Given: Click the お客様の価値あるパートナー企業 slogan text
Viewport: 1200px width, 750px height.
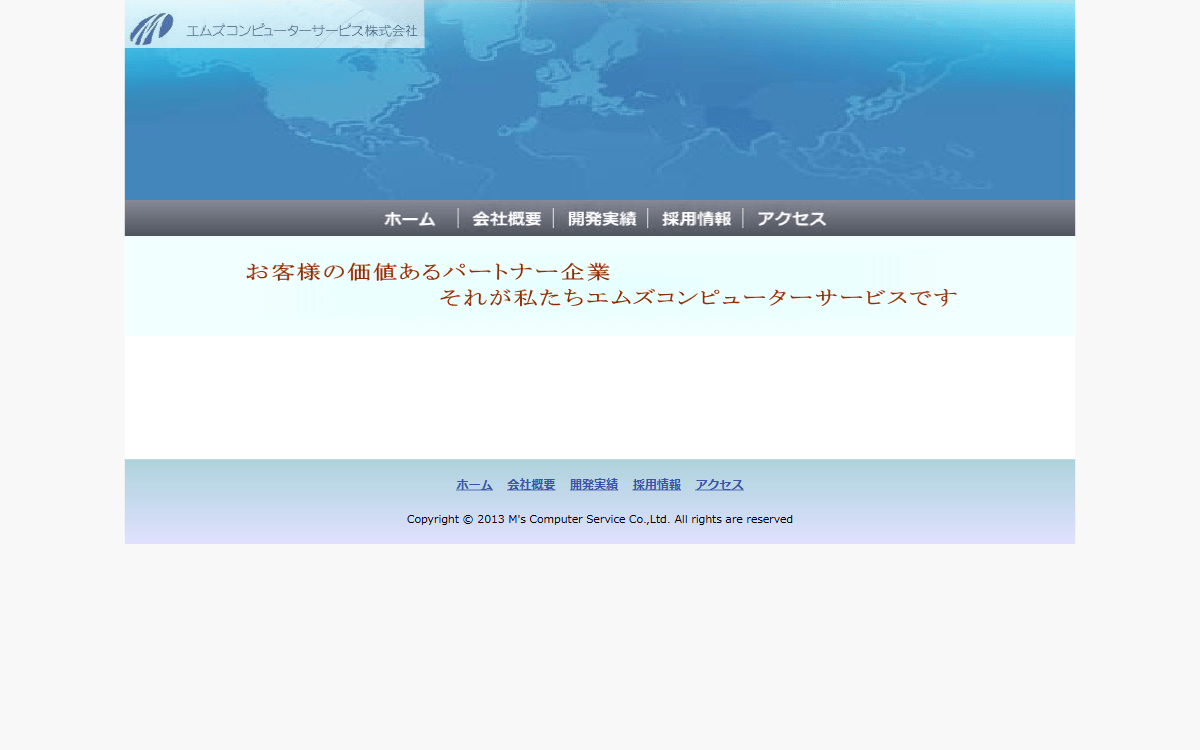Looking at the screenshot, I should click(428, 272).
